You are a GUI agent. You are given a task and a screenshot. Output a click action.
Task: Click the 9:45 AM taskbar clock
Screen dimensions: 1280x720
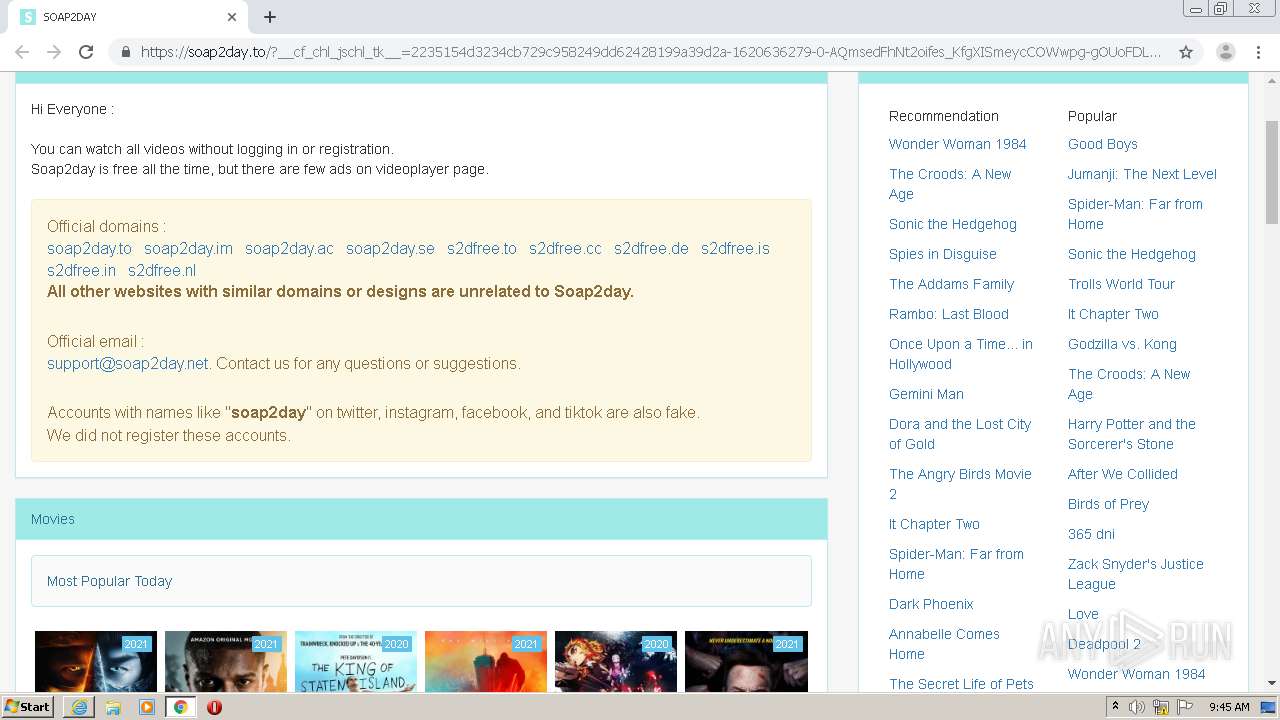[x=1229, y=707]
